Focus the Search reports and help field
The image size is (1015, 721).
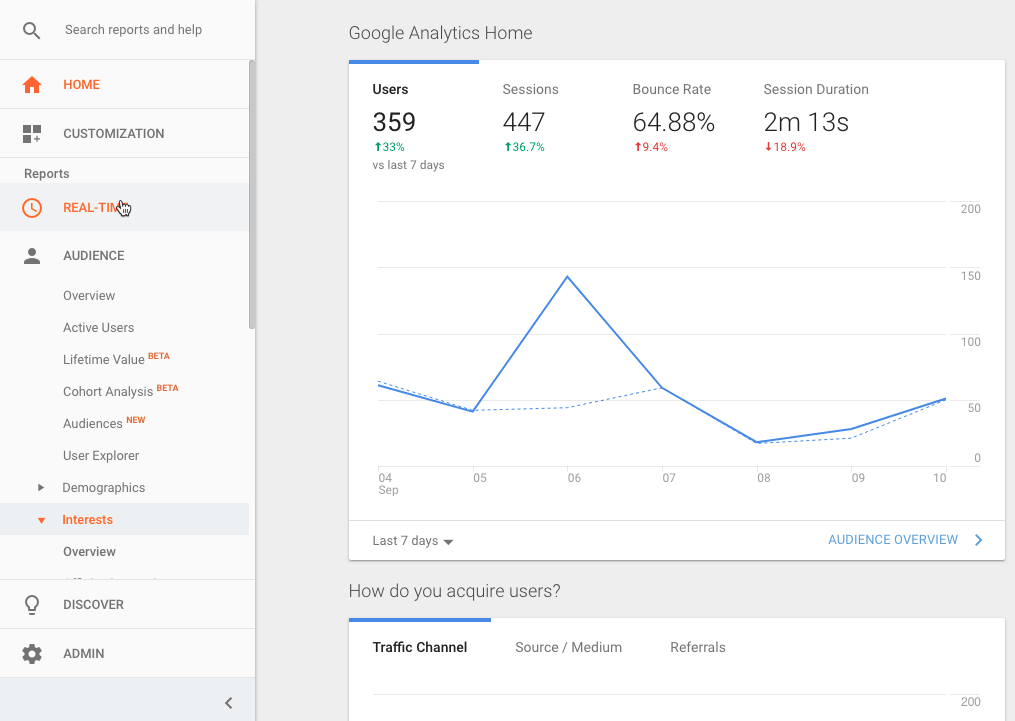(x=133, y=30)
